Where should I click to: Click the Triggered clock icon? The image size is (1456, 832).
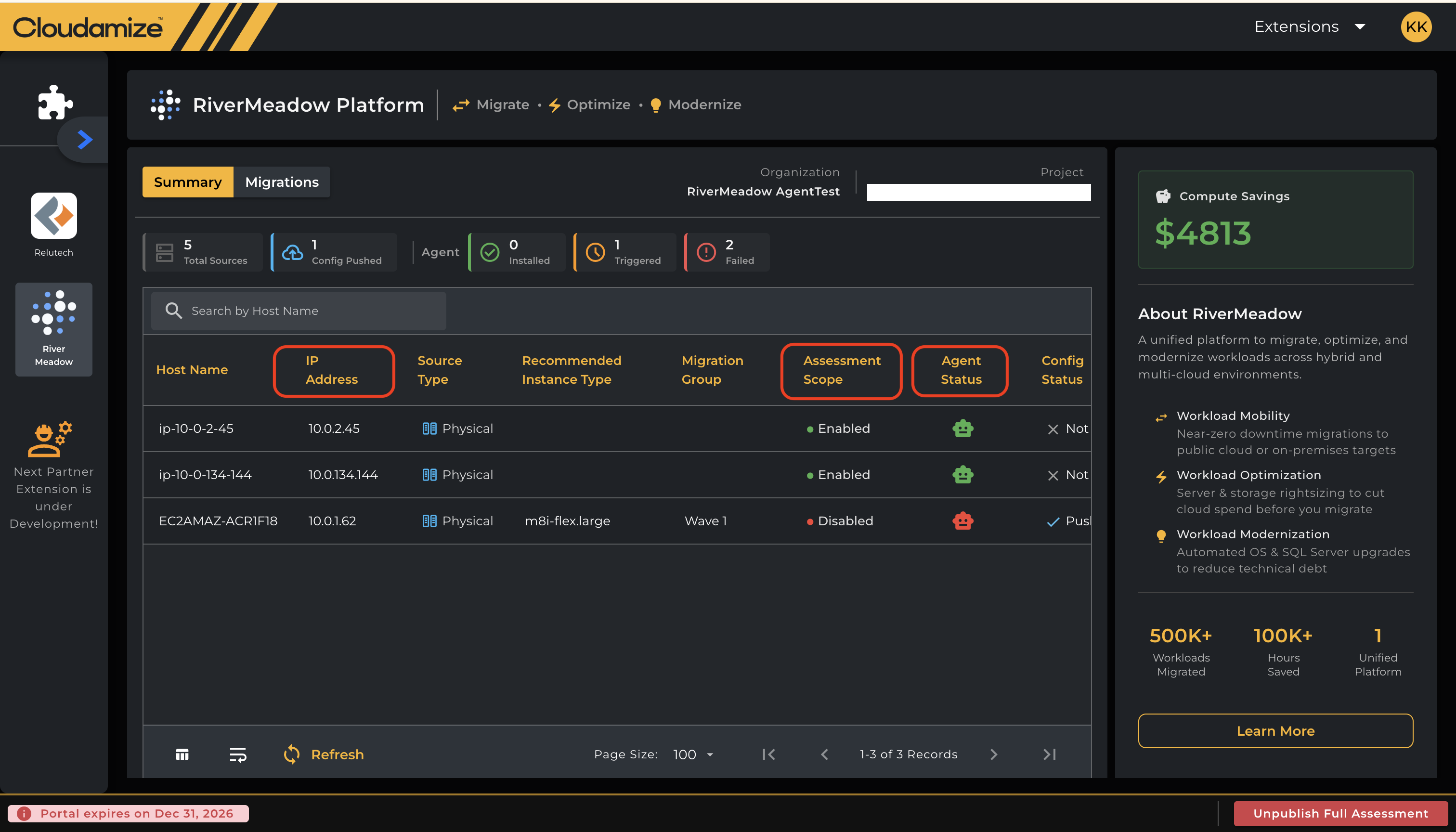tap(596, 252)
